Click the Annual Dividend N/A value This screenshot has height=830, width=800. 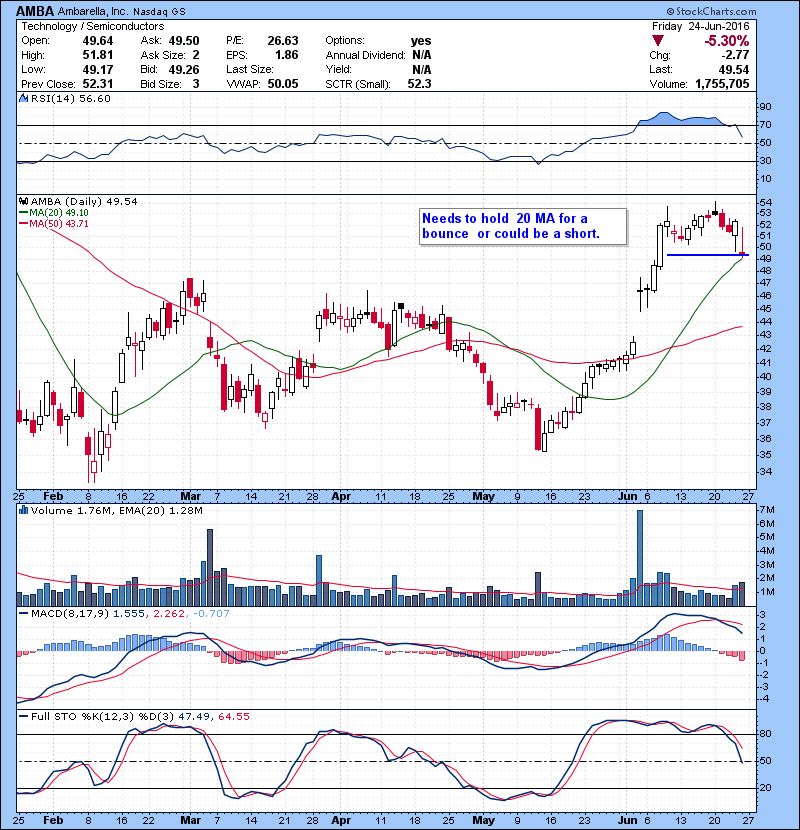tap(421, 55)
